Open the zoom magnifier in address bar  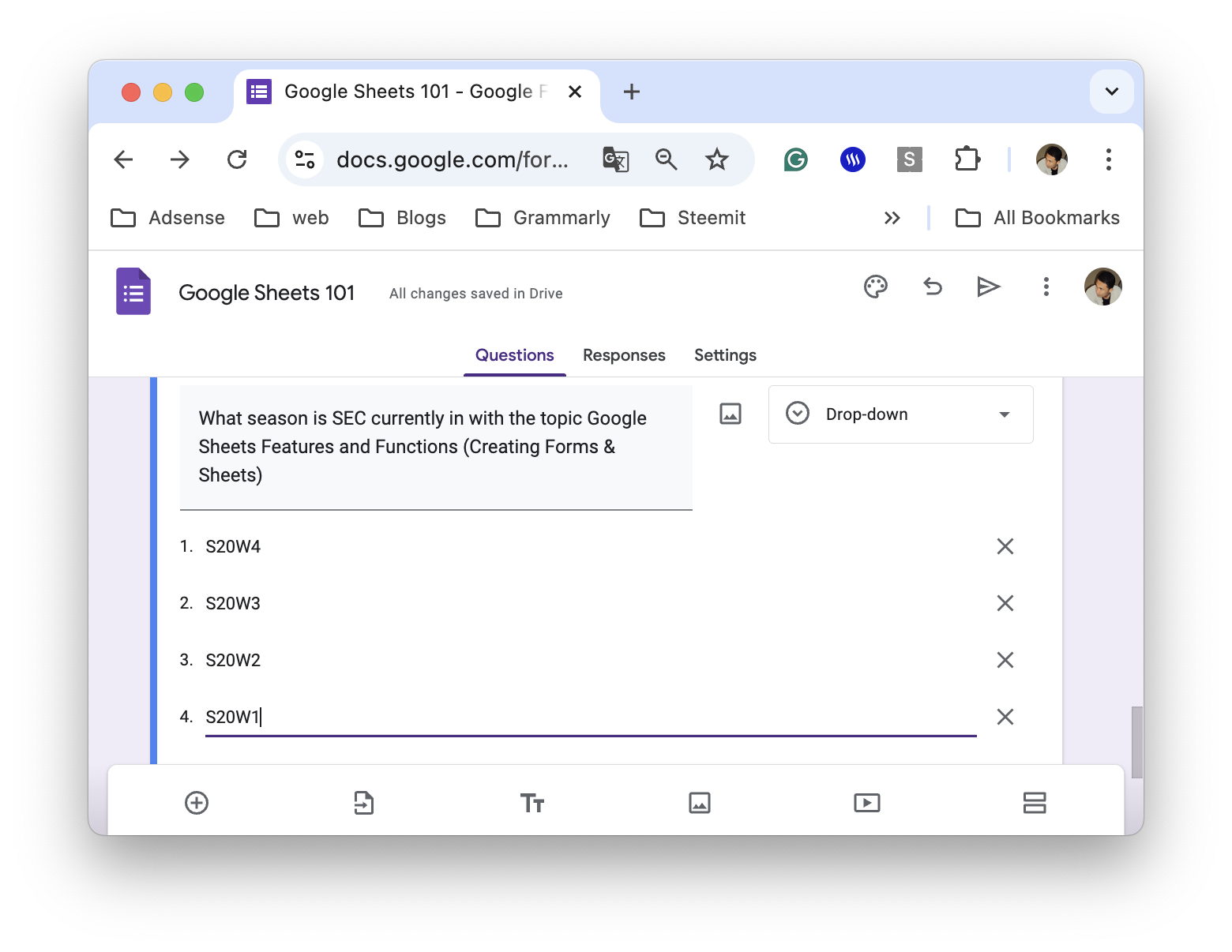pyautogui.click(x=667, y=159)
